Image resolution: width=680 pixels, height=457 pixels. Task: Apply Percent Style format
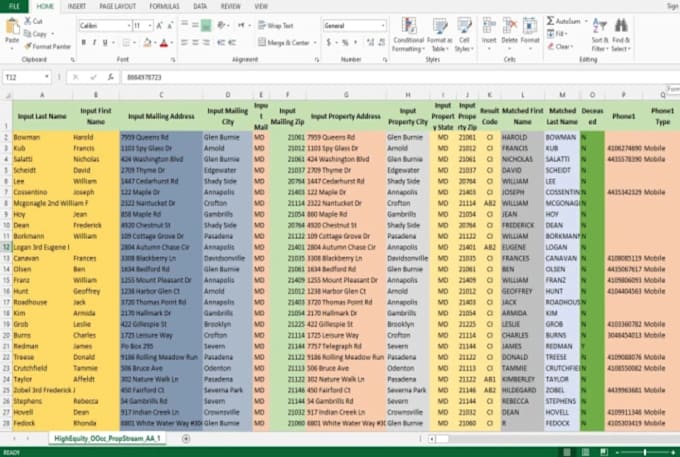pos(345,42)
